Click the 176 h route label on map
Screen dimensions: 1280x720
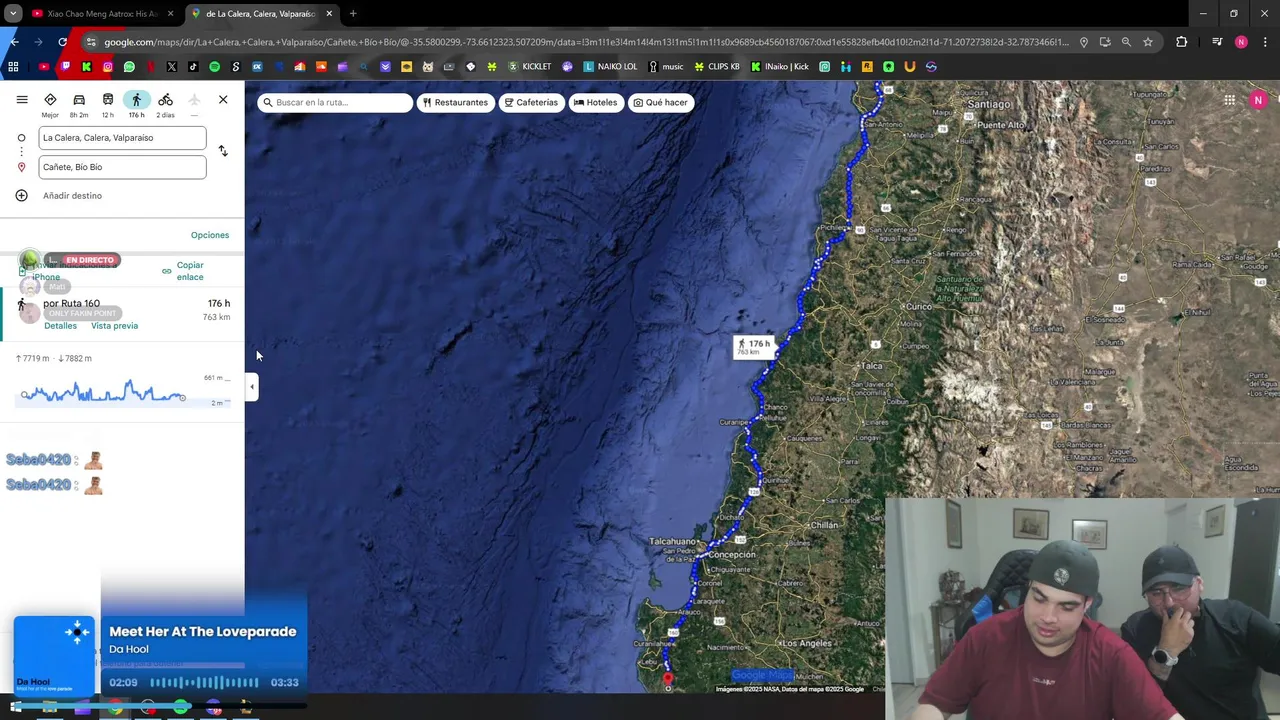753,347
